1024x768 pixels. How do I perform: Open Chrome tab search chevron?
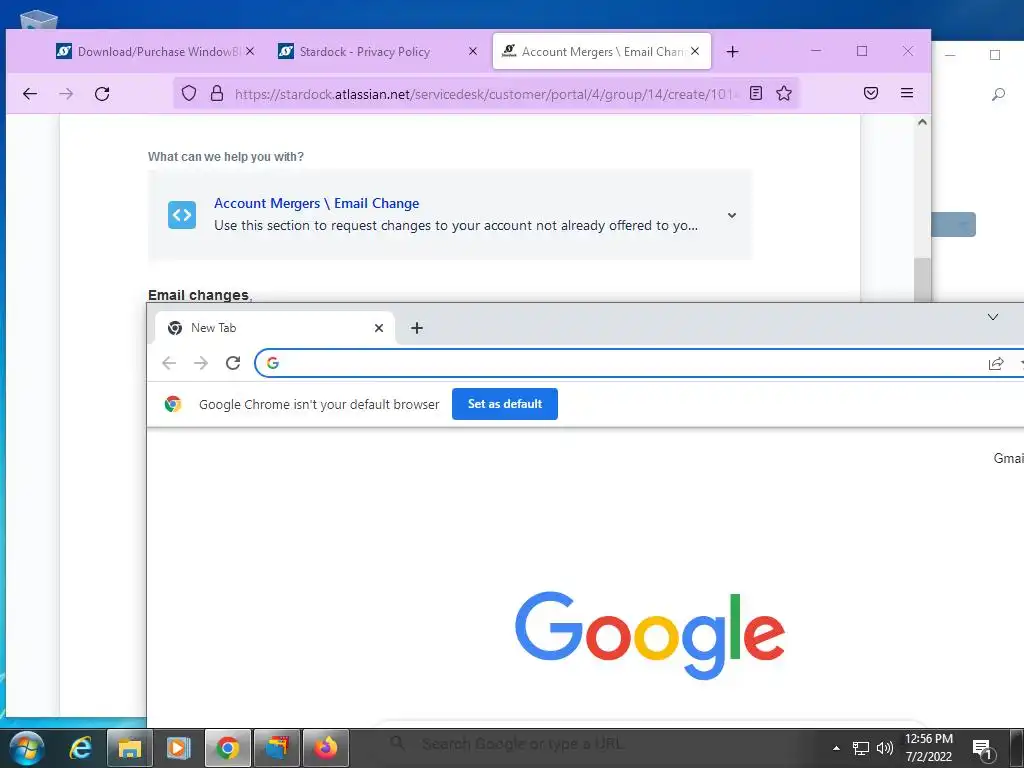(993, 317)
